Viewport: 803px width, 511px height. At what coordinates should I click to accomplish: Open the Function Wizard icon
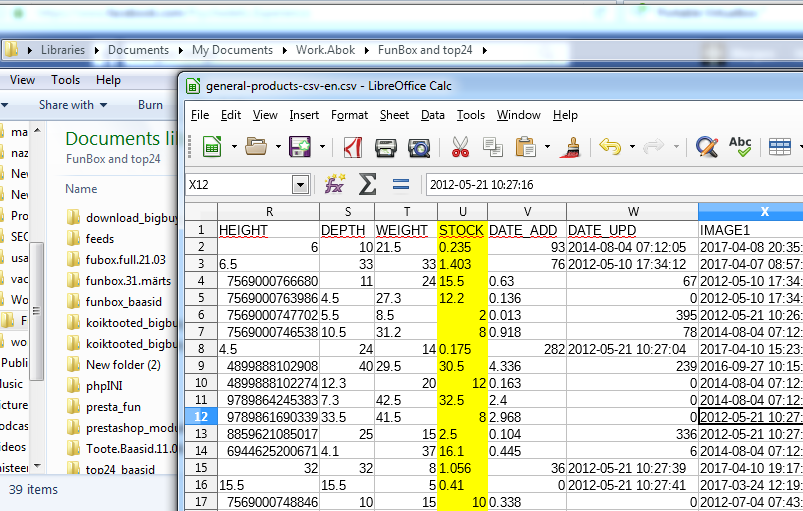(335, 184)
